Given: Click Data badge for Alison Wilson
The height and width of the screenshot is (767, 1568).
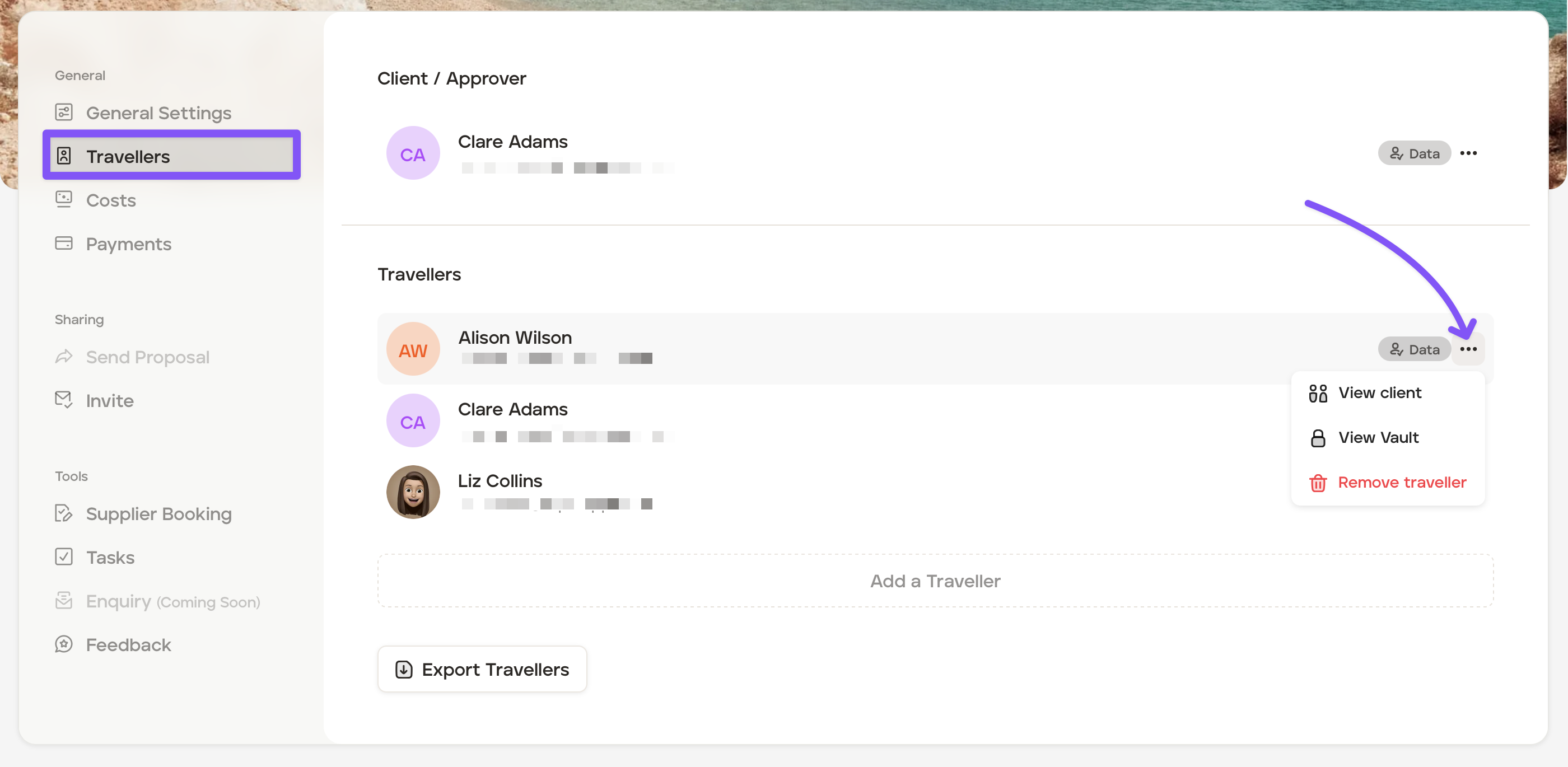Looking at the screenshot, I should coord(1414,349).
